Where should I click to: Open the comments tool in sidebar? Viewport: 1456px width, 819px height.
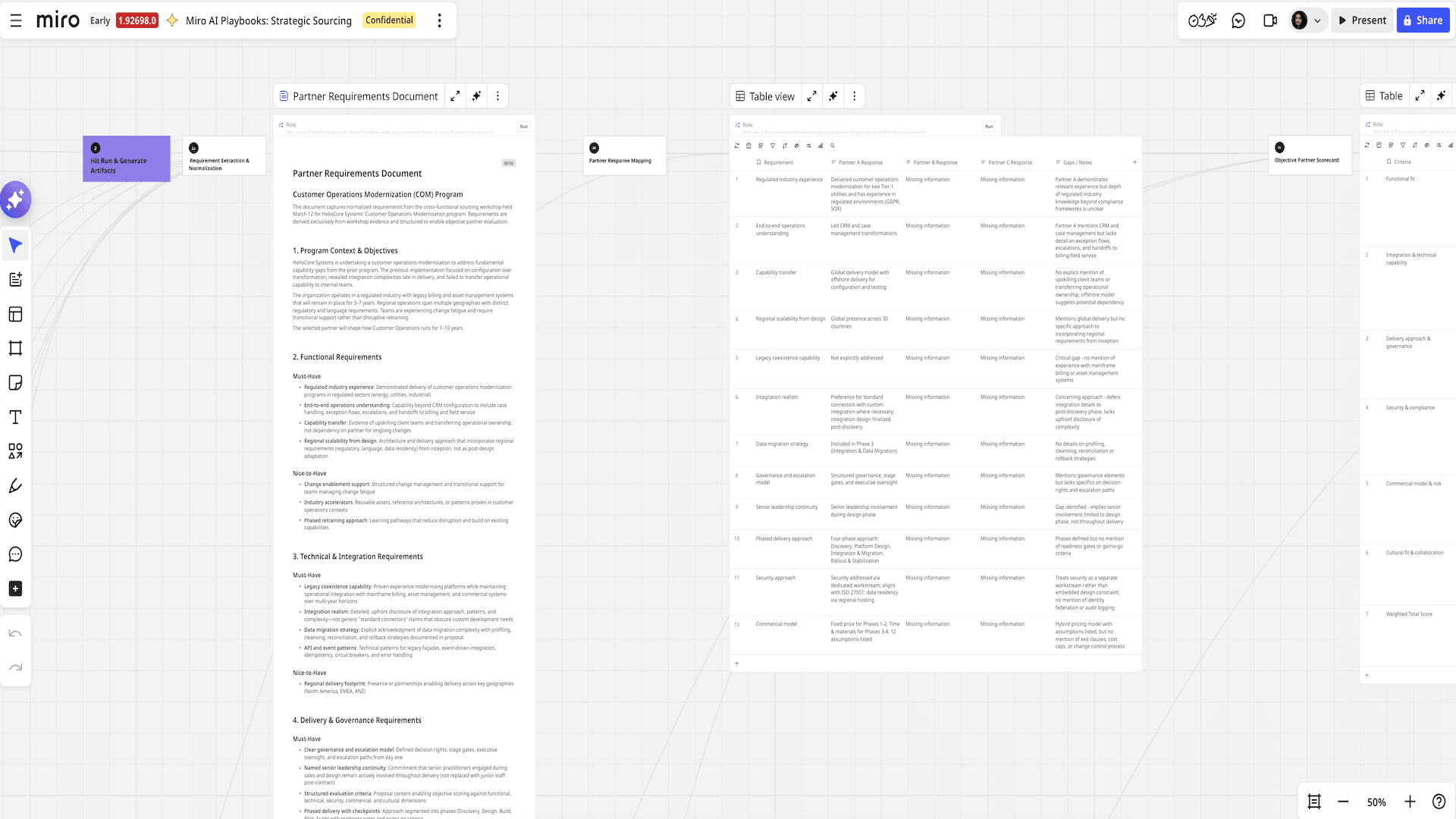tap(15, 554)
